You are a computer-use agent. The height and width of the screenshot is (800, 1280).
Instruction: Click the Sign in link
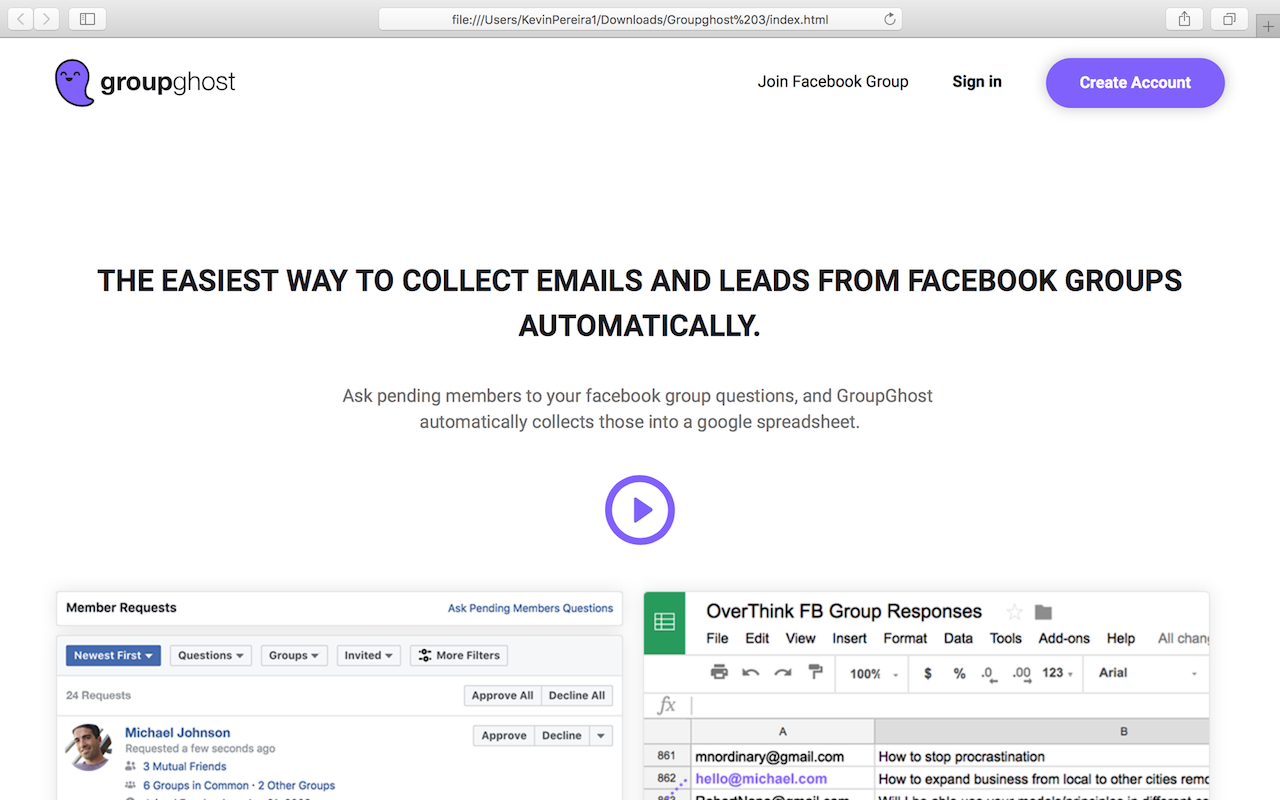pos(977,82)
